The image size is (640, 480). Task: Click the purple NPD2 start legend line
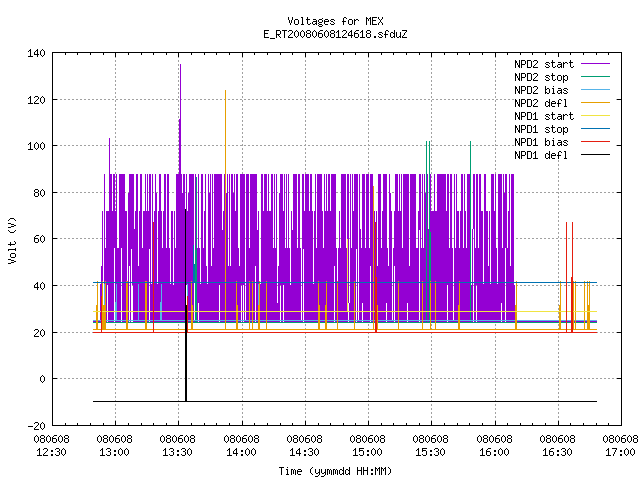click(x=596, y=64)
